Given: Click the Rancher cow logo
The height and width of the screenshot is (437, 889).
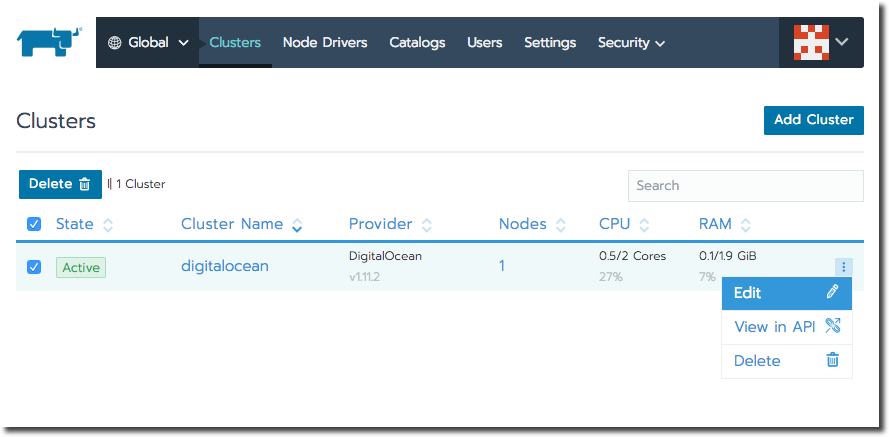Looking at the screenshot, I should click(49, 42).
